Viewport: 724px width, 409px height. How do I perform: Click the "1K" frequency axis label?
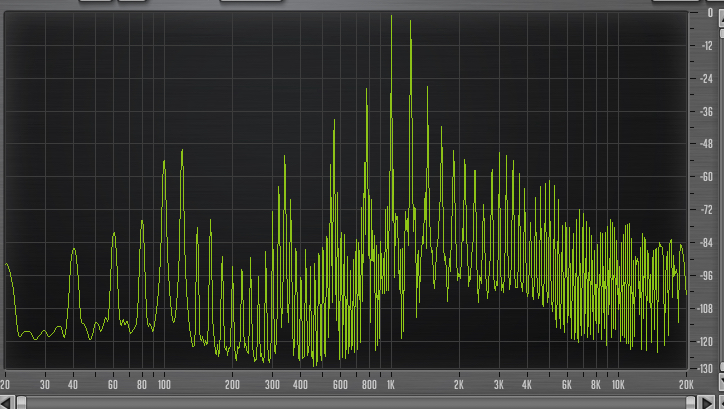pyautogui.click(x=391, y=385)
